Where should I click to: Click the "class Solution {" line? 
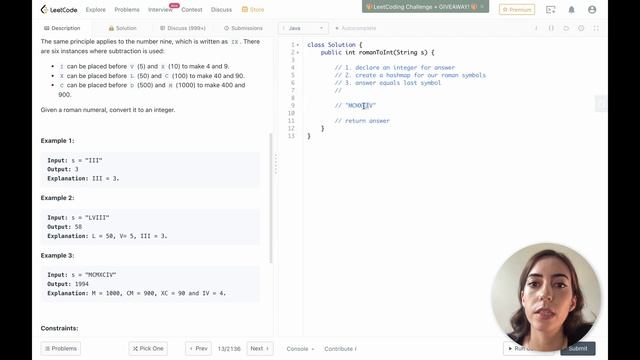tap(335, 45)
